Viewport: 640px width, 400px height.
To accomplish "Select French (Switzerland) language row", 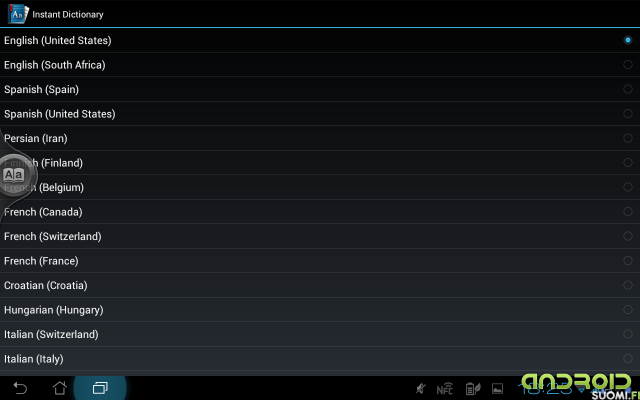I will 320,236.
